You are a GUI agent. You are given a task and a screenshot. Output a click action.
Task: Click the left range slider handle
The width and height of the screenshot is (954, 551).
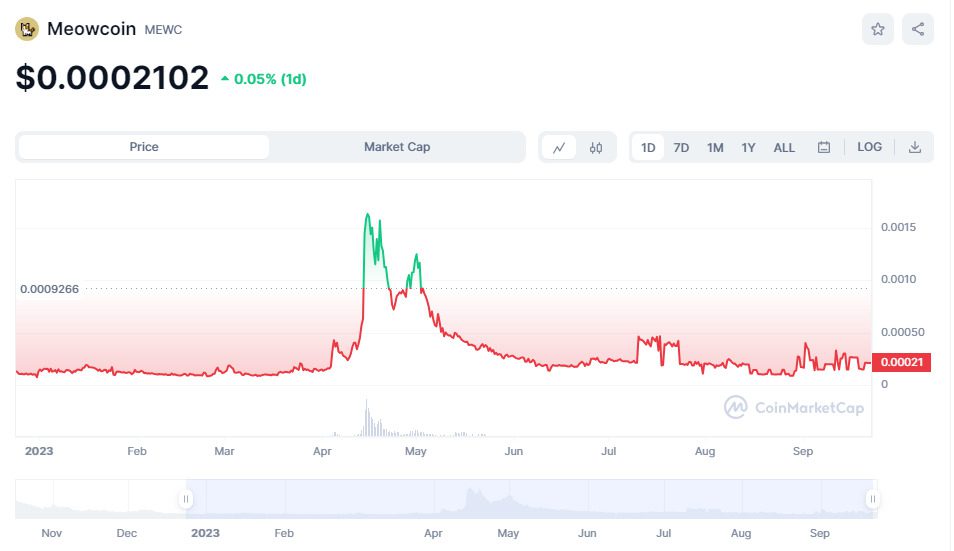(185, 498)
